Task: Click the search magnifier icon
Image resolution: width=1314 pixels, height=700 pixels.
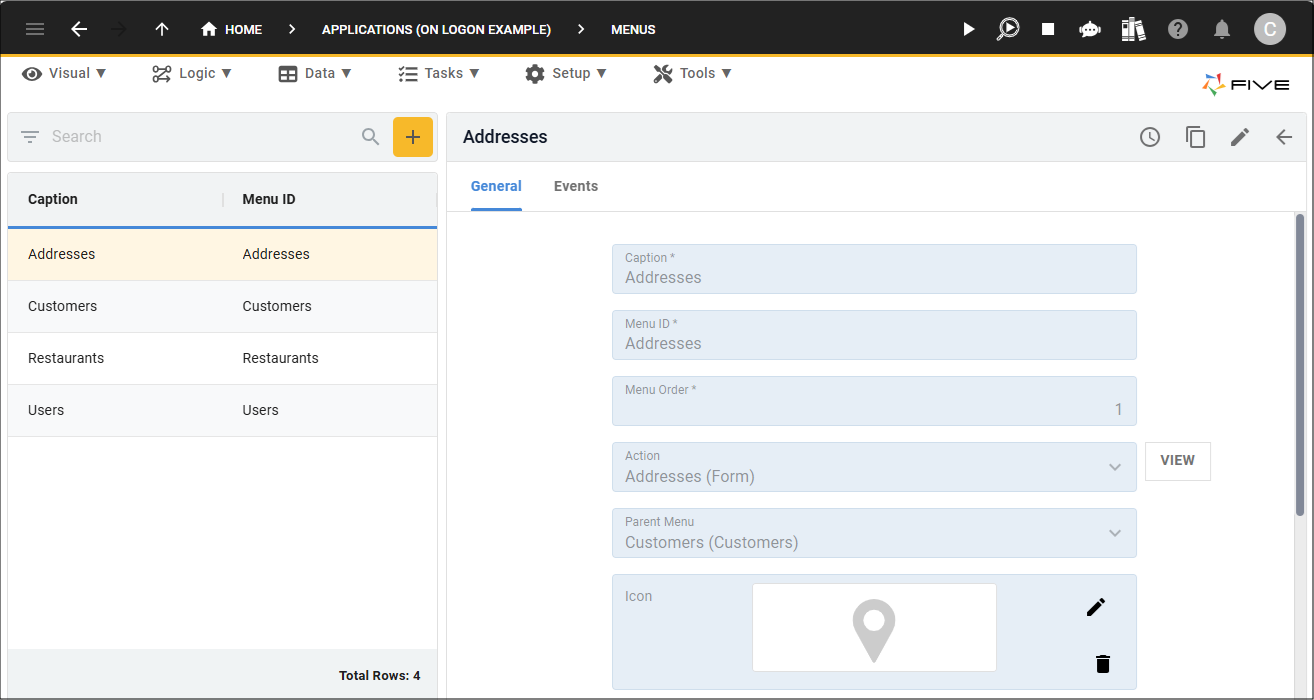Action: point(371,137)
